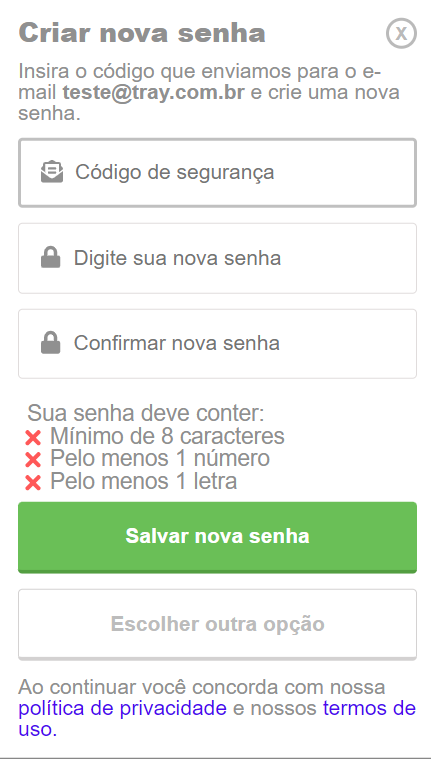Screen dimensions: 431x759
Task: Click the lock icon in Digite sua nova senha
Action: tap(51, 258)
